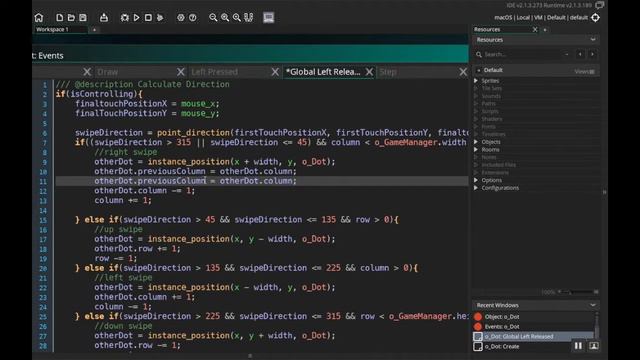Save the project with the disk icon
Screen dimensions: 640x360
coord(83,18)
